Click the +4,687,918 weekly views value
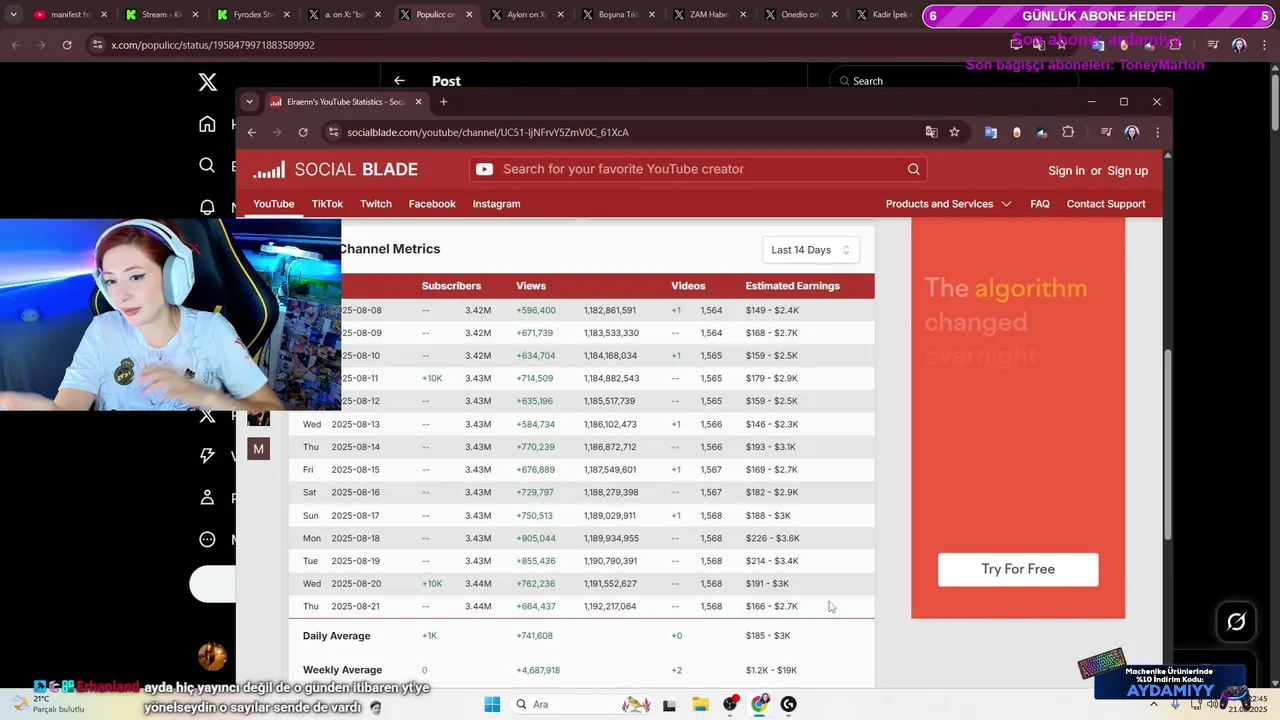Image resolution: width=1280 pixels, height=720 pixels. pyautogui.click(x=538, y=670)
